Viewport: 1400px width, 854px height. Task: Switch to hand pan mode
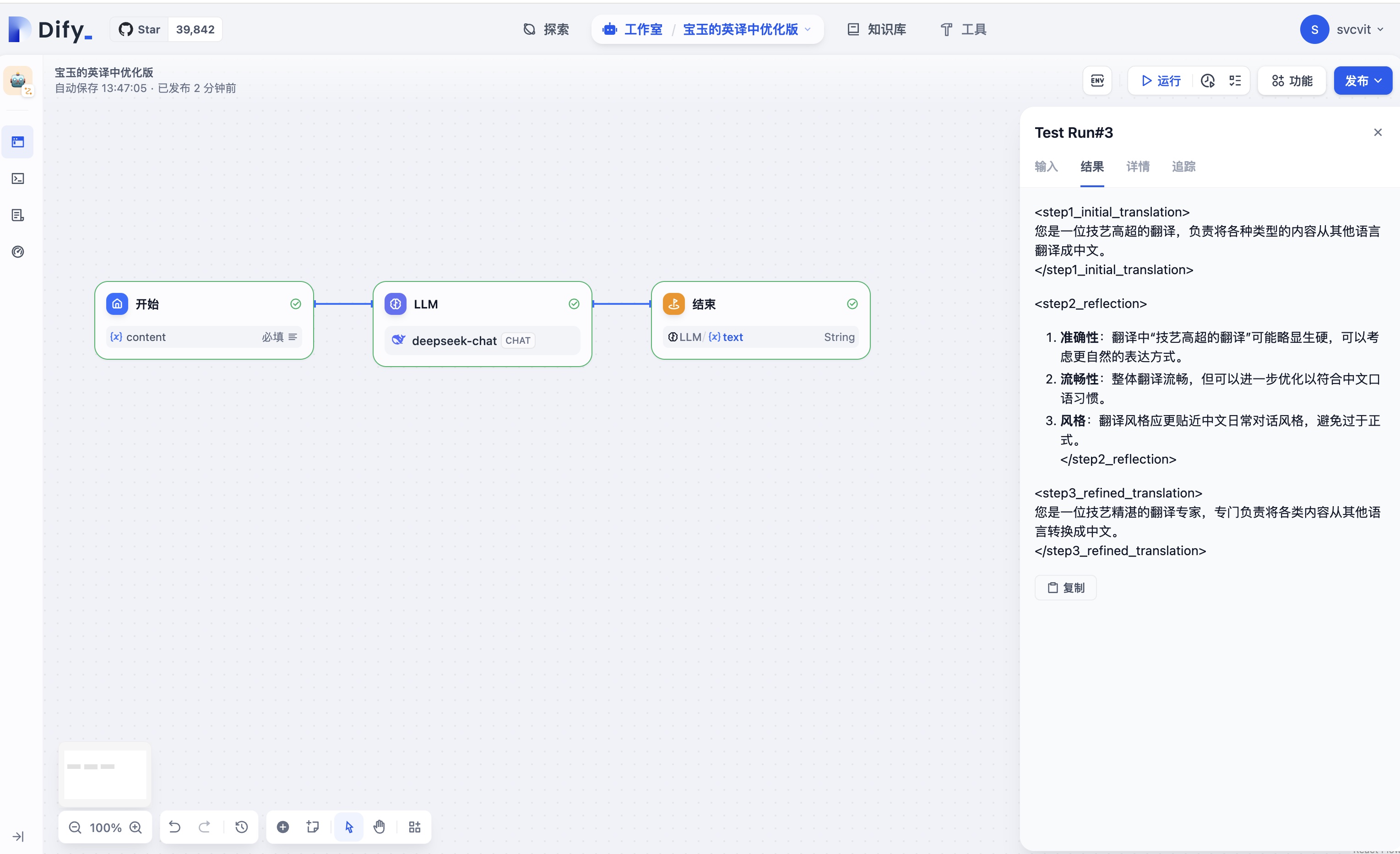[379, 827]
